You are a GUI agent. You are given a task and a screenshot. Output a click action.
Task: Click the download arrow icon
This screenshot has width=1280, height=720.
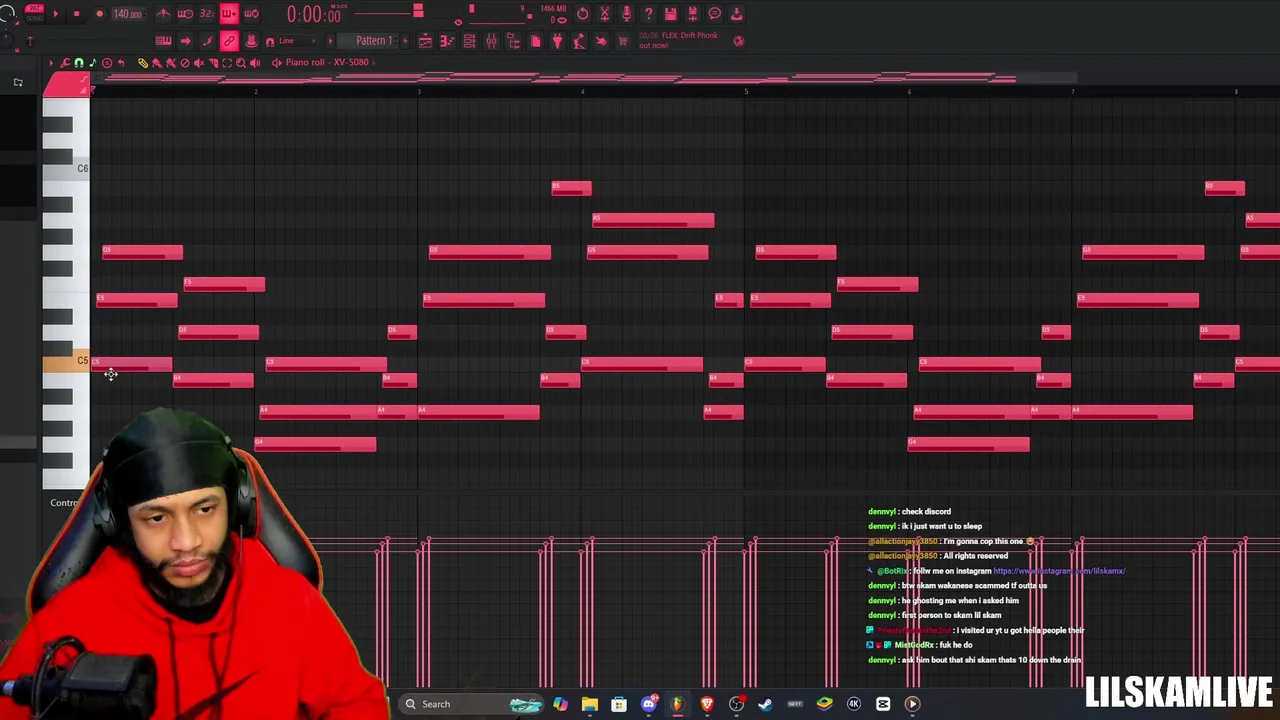pyautogui.click(x=737, y=13)
